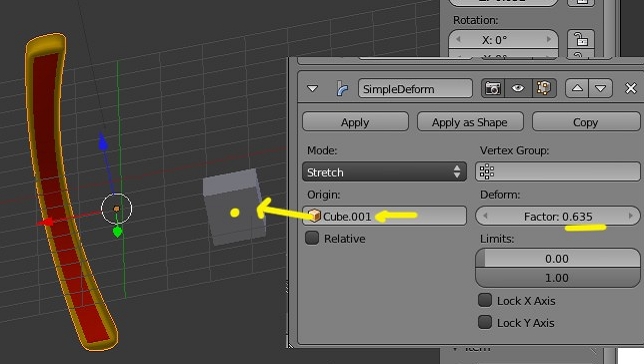
Task: Toggle the Rotation X lock icon
Action: pyautogui.click(x=580, y=39)
